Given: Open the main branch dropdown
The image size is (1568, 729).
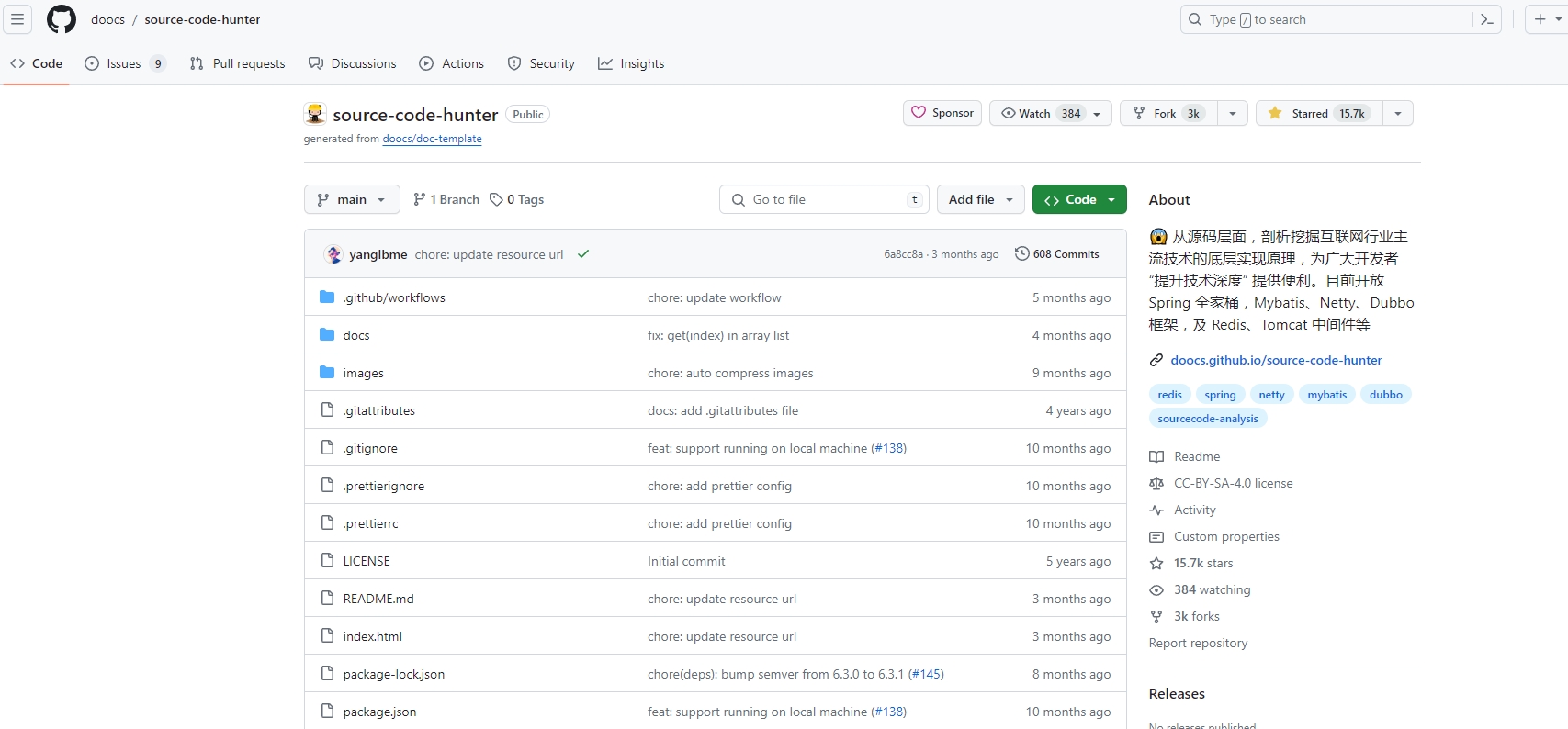Looking at the screenshot, I should (352, 199).
